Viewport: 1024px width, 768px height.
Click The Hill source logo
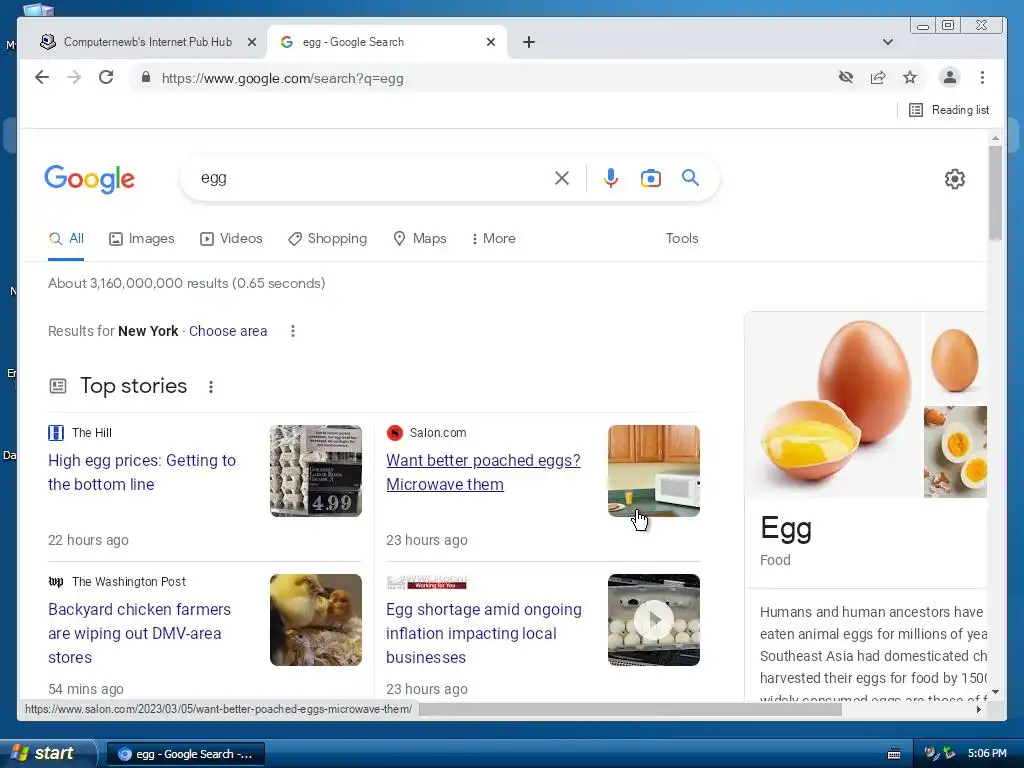(56, 432)
